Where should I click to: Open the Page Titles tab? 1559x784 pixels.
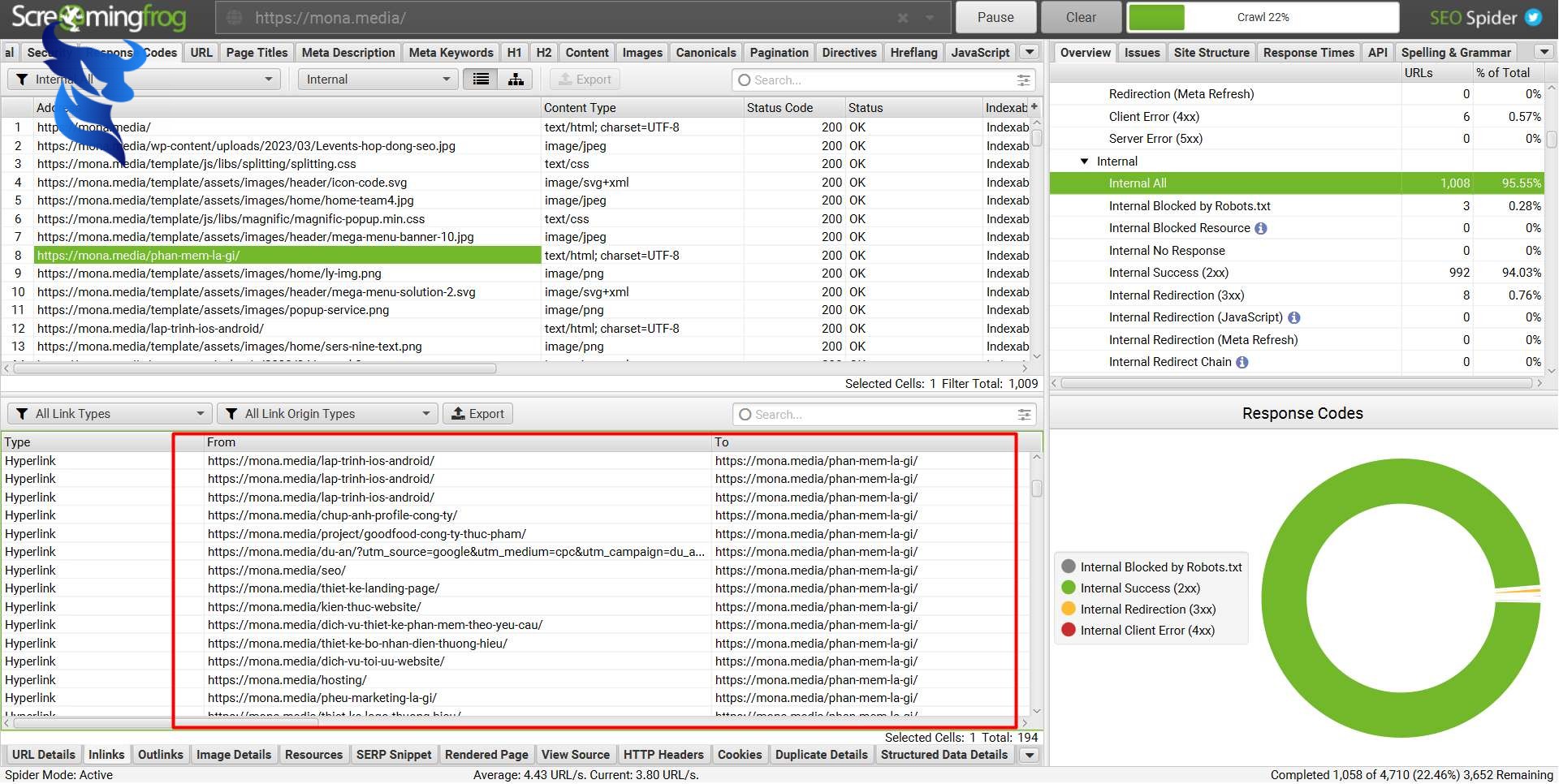(x=257, y=52)
